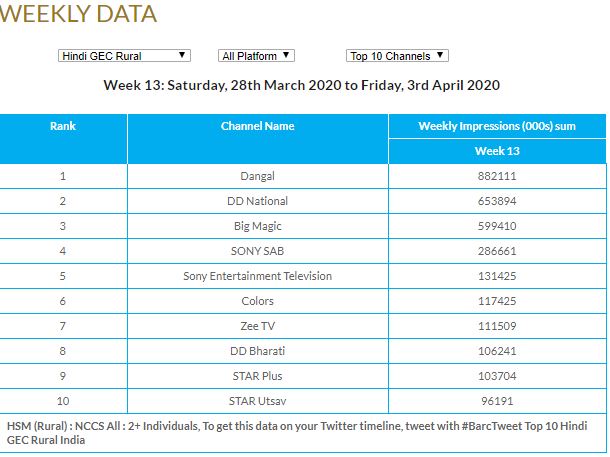
Task: Open the Hindi GEC Rural dropdown
Action: 124,56
